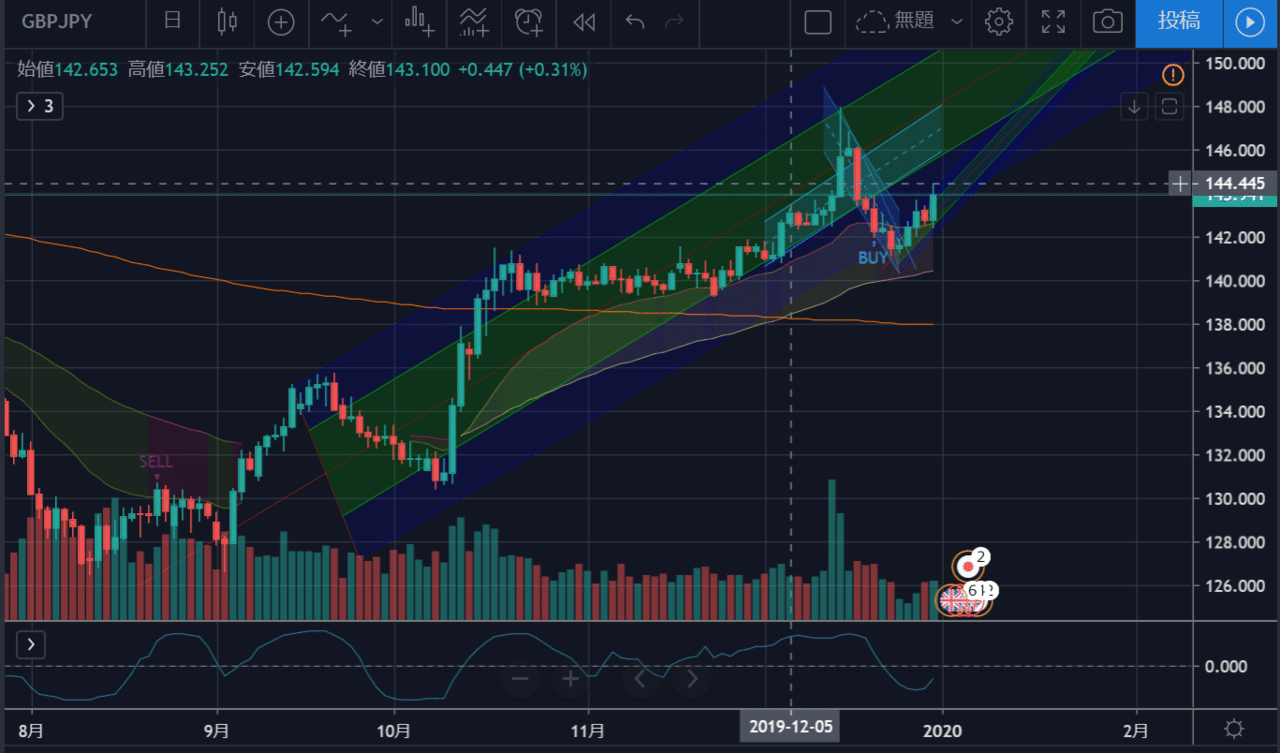This screenshot has height=753, width=1280.
Task: Click the 126.000 price axis label
Action: tap(1237, 586)
